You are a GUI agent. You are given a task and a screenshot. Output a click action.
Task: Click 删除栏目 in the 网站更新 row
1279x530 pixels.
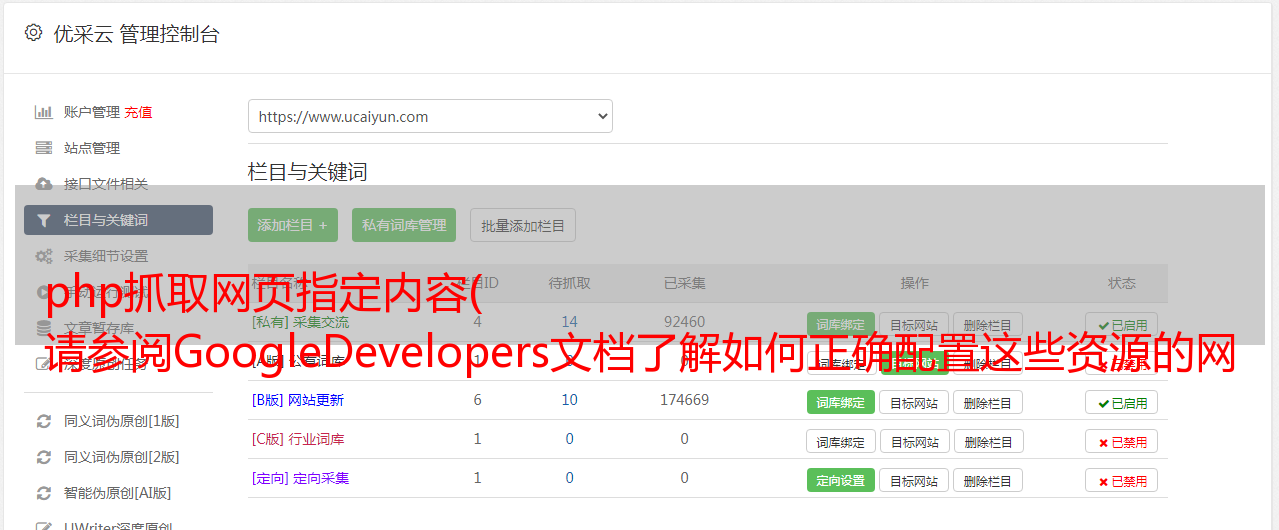(x=988, y=402)
